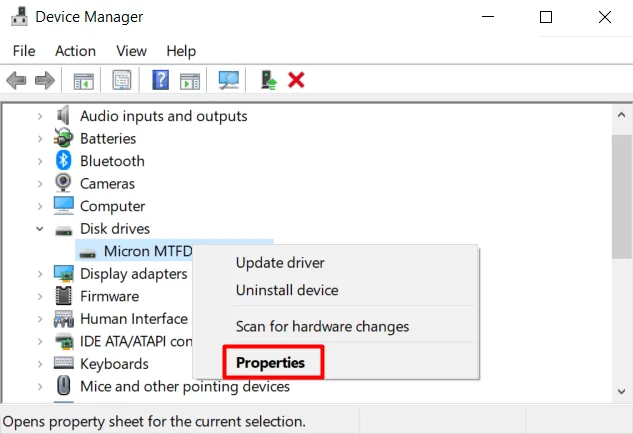
Task: Click the scrollbar down arrow
Action: 621,391
